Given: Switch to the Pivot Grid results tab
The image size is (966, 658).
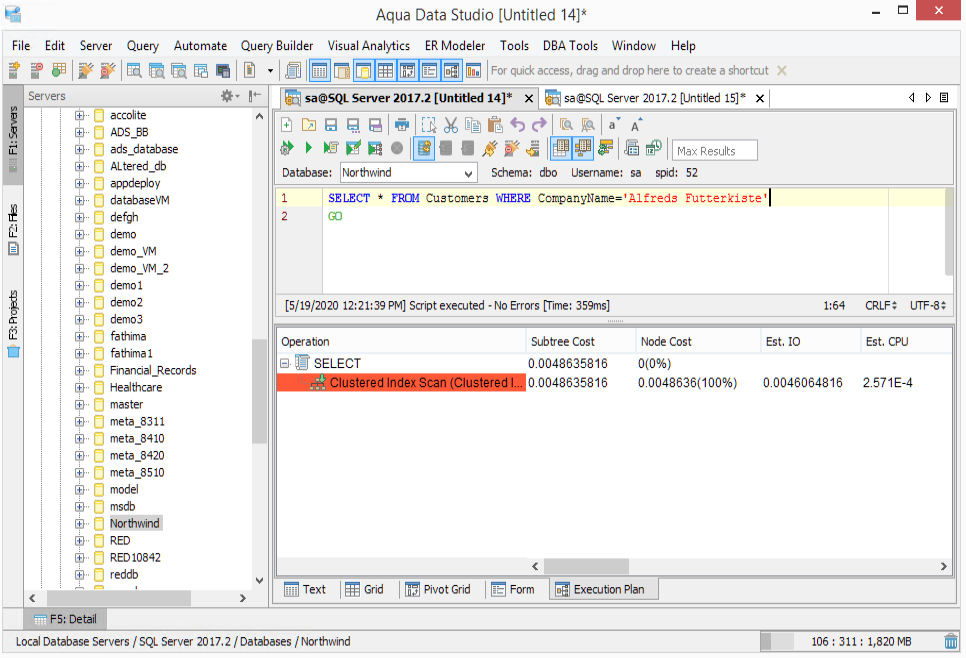Looking at the screenshot, I should point(437,589).
